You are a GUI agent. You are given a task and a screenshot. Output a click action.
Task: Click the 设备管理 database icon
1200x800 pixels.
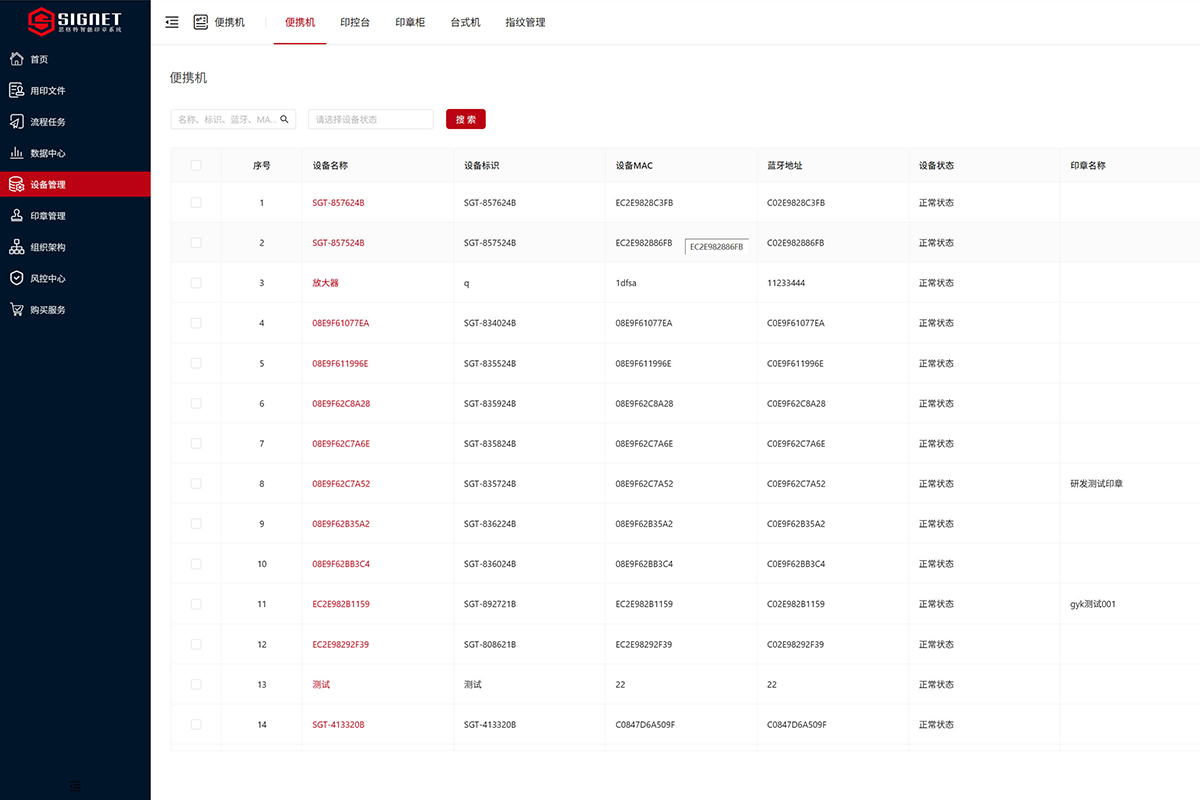[x=16, y=184]
